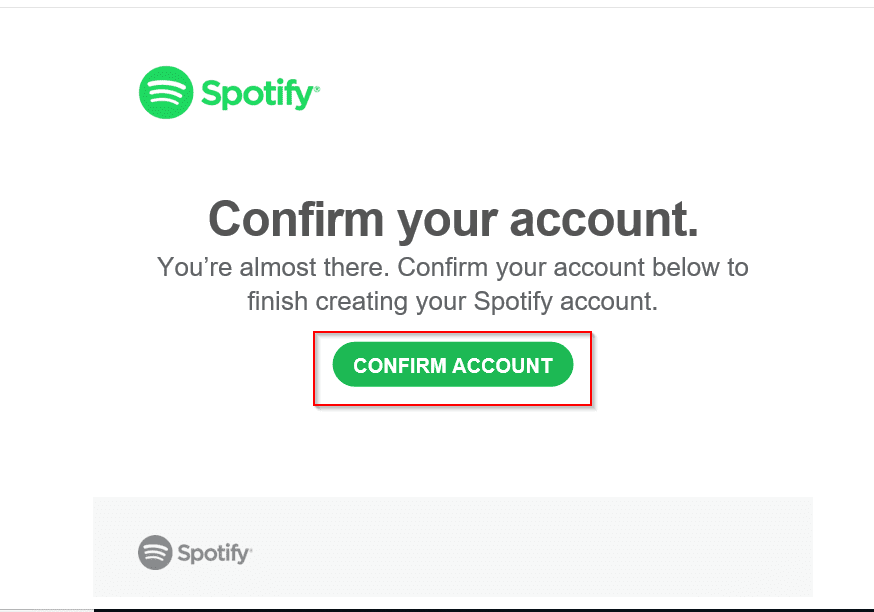The height and width of the screenshot is (612, 874).
Task: Click the red outline border around the button
Action: pyautogui.click(x=453, y=333)
